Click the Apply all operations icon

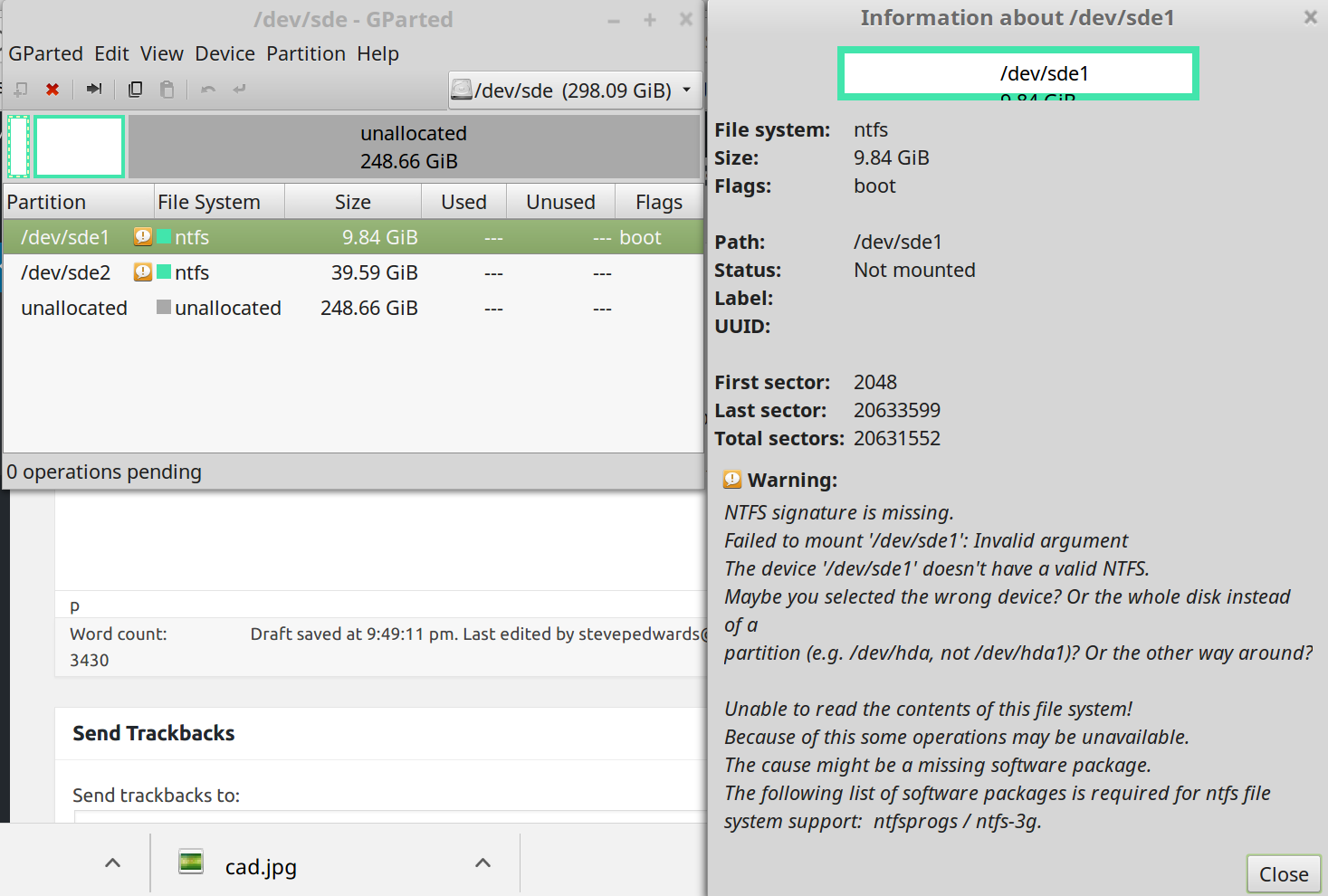tap(239, 89)
